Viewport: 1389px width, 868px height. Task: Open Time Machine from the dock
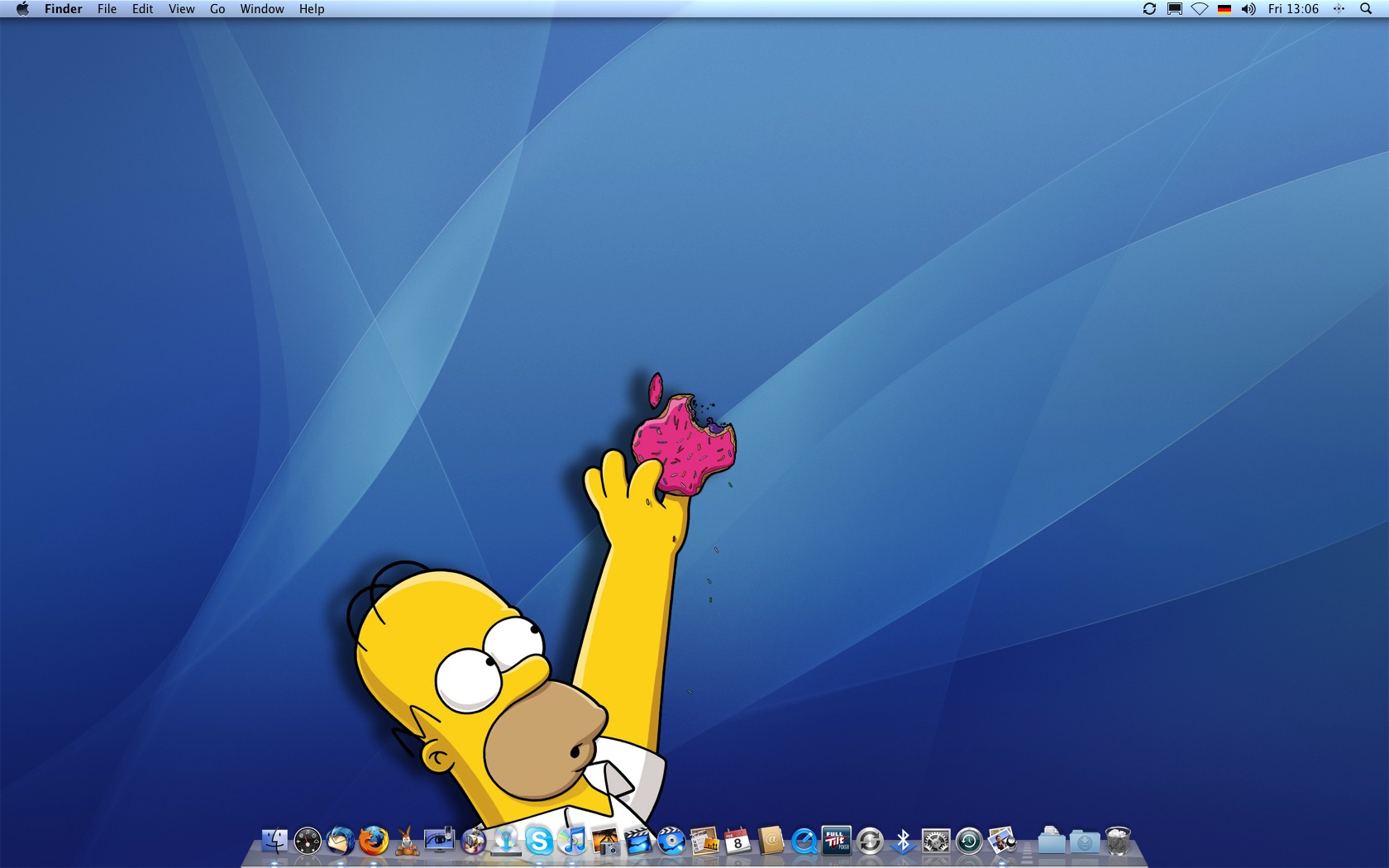(969, 842)
